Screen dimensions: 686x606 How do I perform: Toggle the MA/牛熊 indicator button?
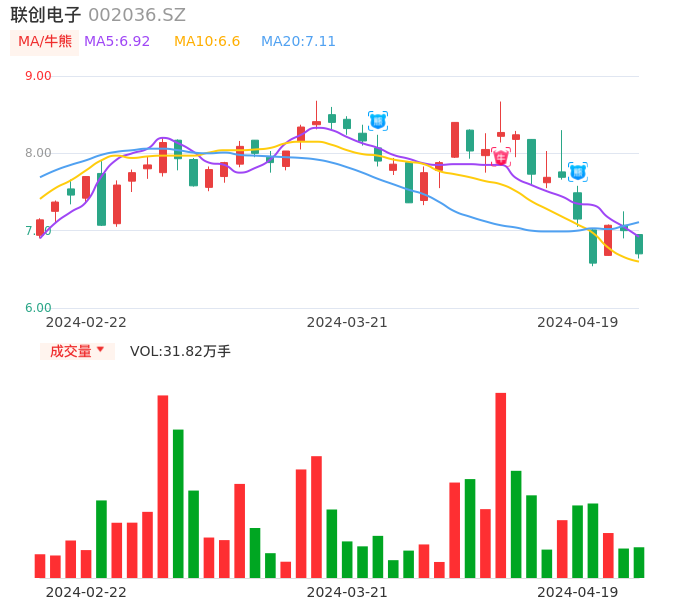tap(44, 42)
